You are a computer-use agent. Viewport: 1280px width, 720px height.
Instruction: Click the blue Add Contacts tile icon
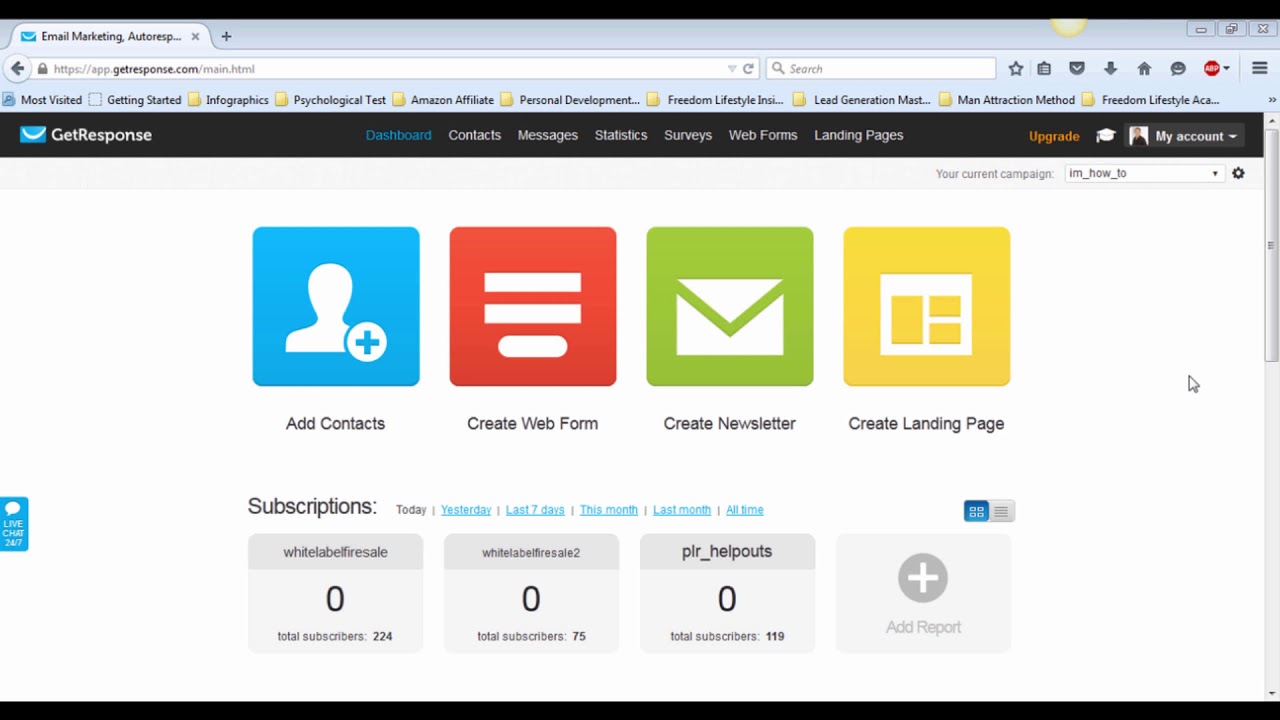pos(336,306)
